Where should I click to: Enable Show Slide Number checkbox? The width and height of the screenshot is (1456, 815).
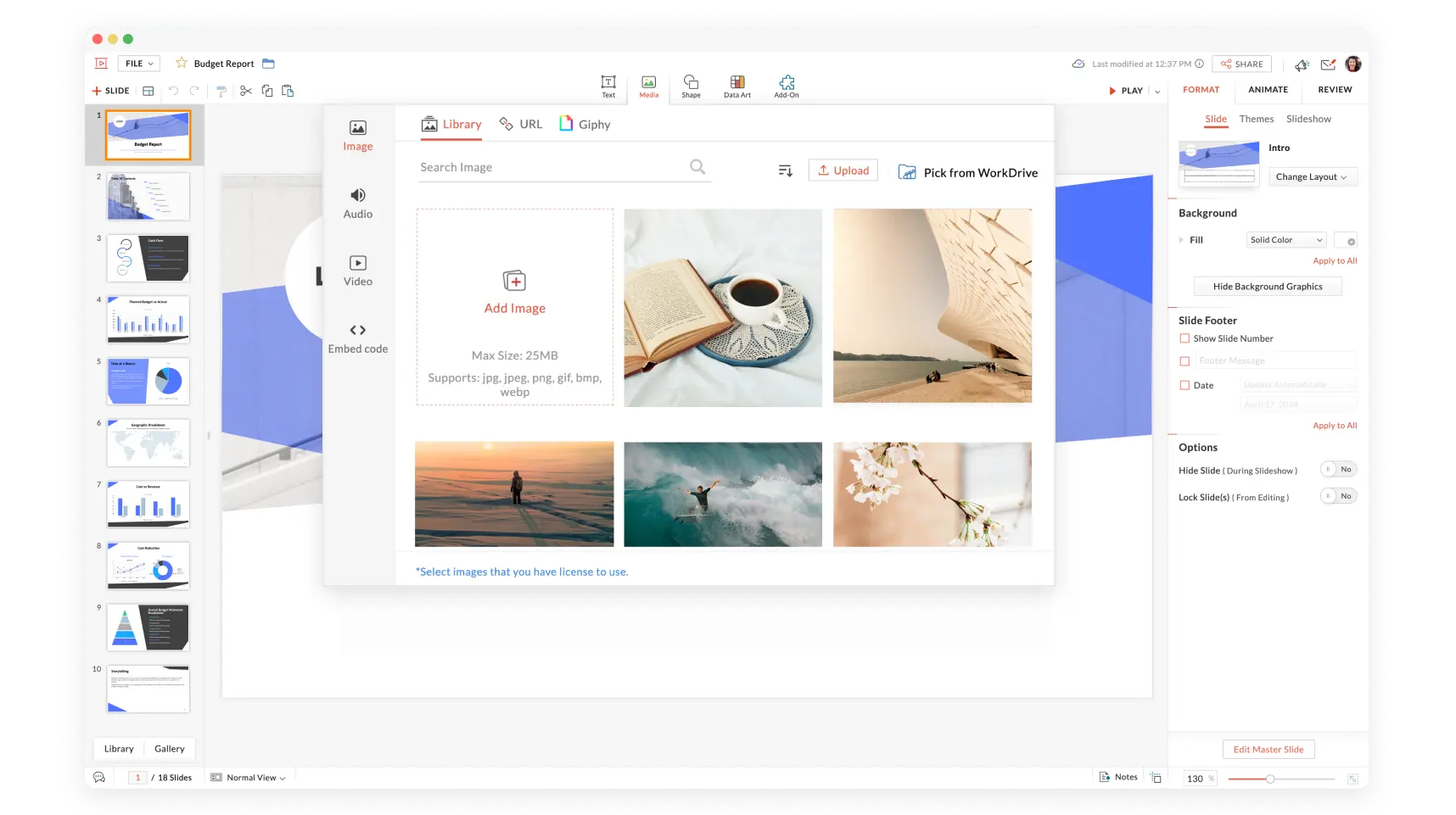(x=1184, y=338)
